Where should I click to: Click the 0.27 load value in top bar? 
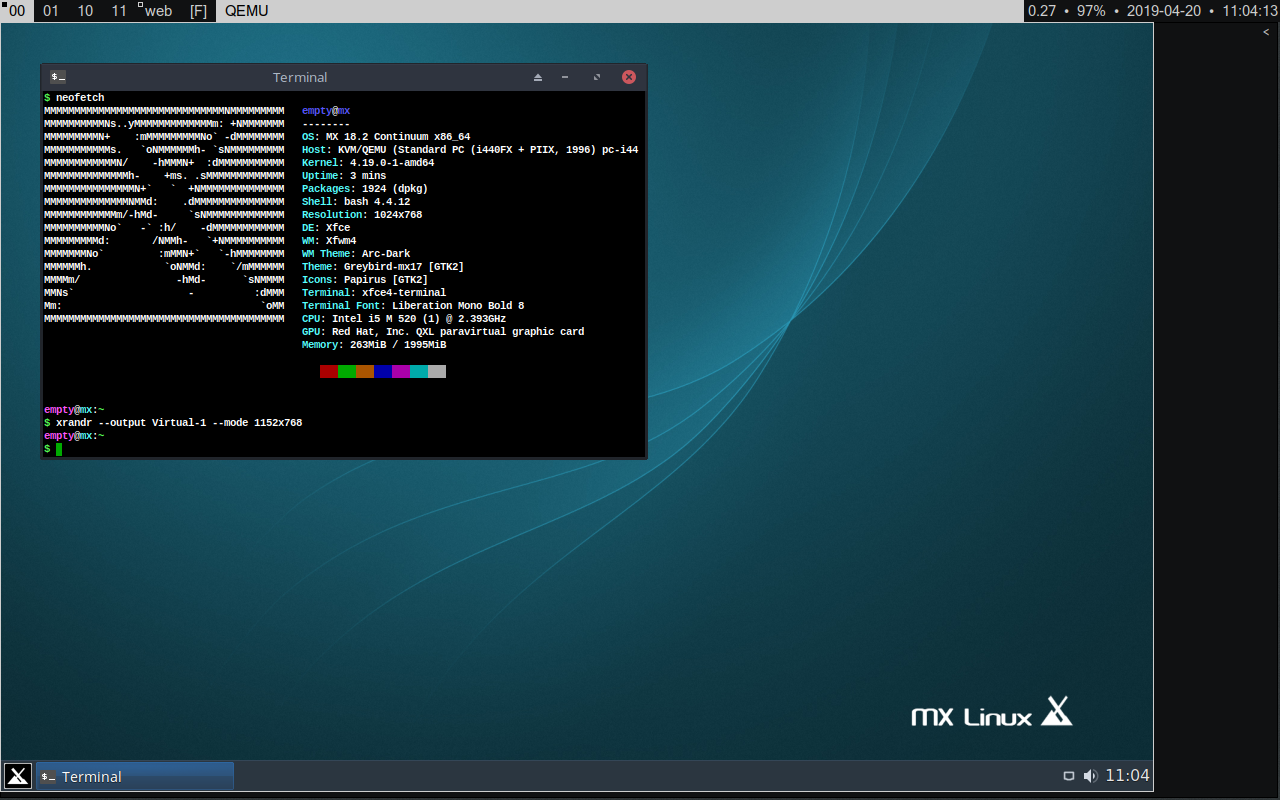[x=1042, y=11]
